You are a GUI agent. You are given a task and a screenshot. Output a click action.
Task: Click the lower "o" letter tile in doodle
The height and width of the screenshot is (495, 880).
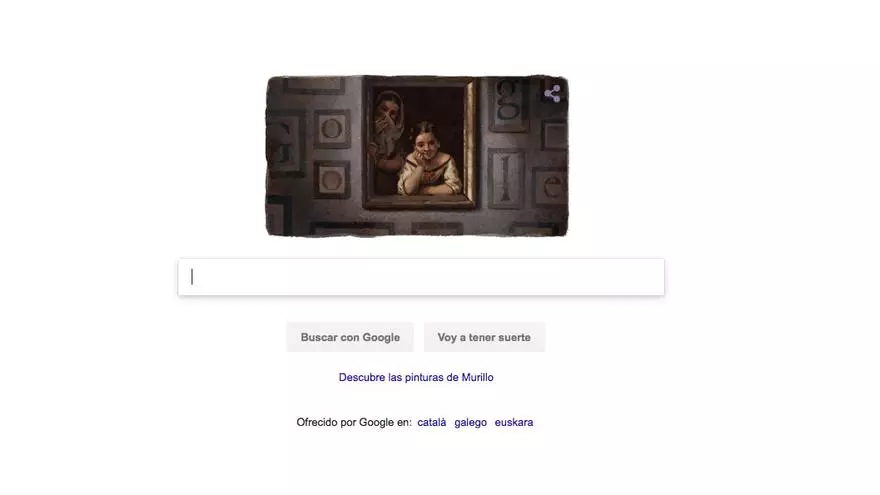pyautogui.click(x=331, y=180)
